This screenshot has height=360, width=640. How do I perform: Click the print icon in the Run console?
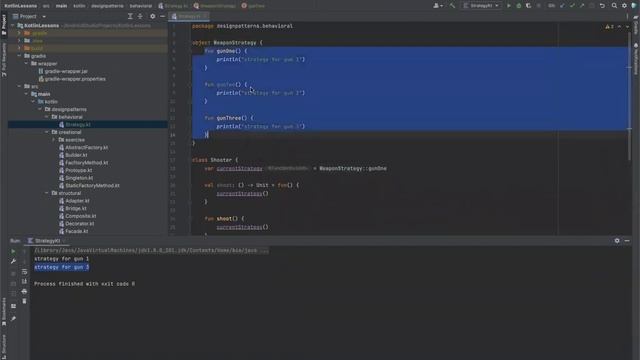coord(24,291)
